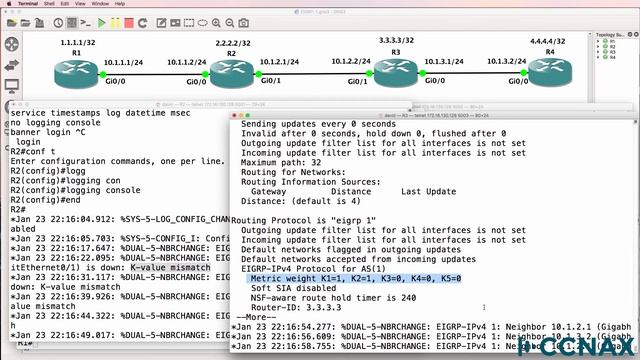This screenshot has height=360, width=640.
Task: Open the snapshot manager clock icon
Action: [58, 23]
